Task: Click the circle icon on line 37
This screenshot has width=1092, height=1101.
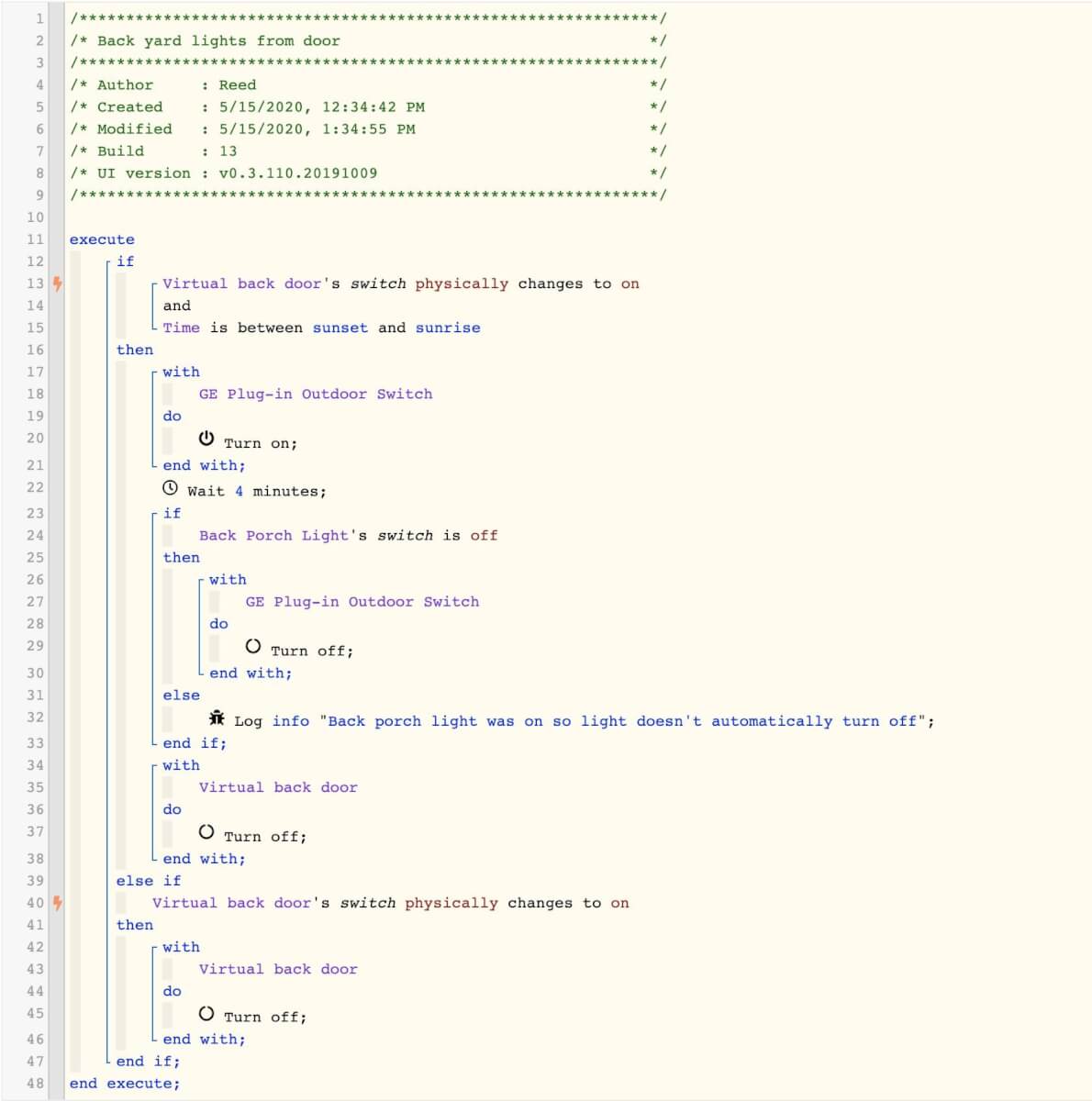Action: pos(206,832)
